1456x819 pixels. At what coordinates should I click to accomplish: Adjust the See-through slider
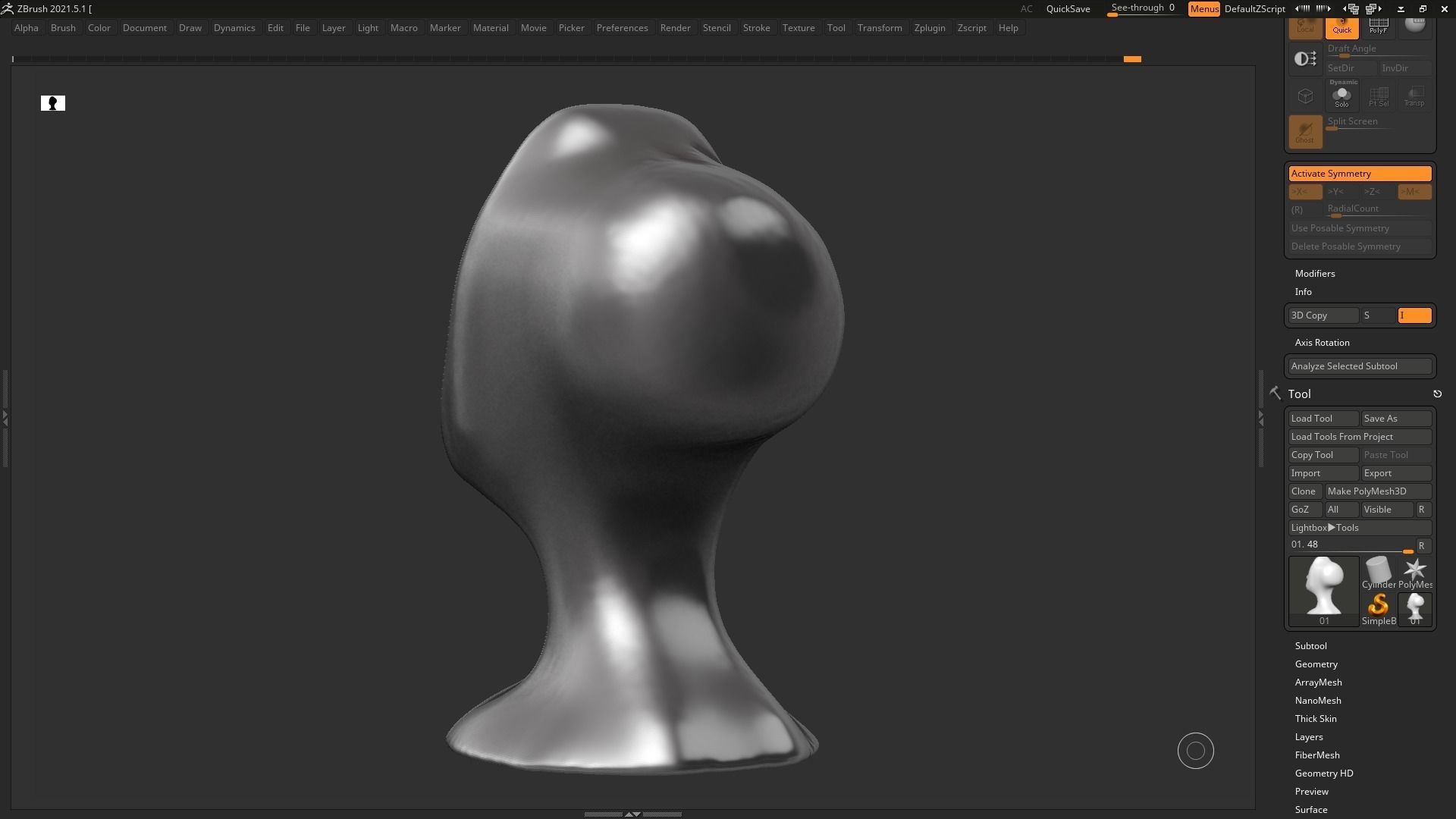(x=1144, y=9)
